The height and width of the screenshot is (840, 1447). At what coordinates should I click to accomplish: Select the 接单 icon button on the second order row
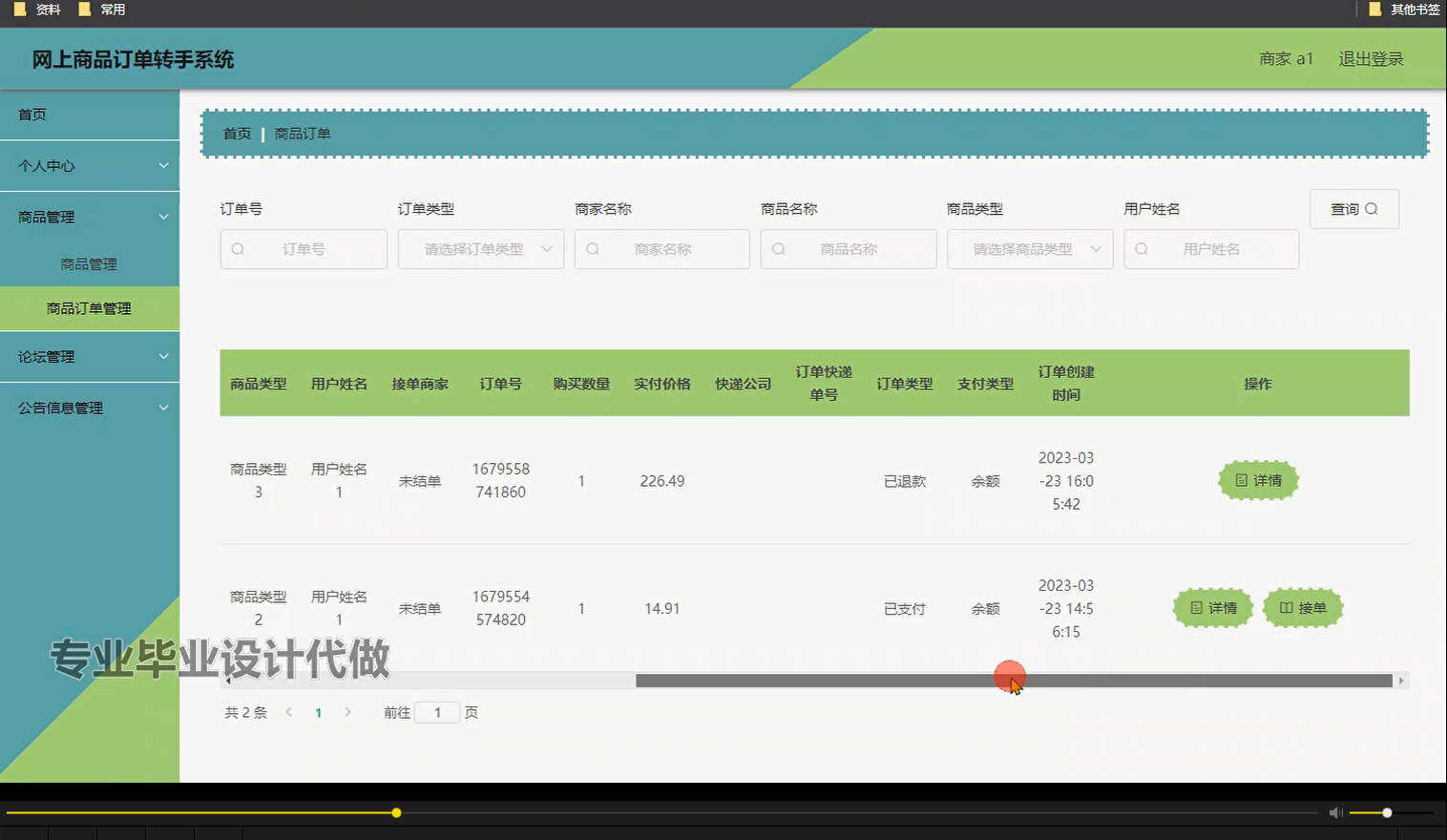pyautogui.click(x=1303, y=607)
